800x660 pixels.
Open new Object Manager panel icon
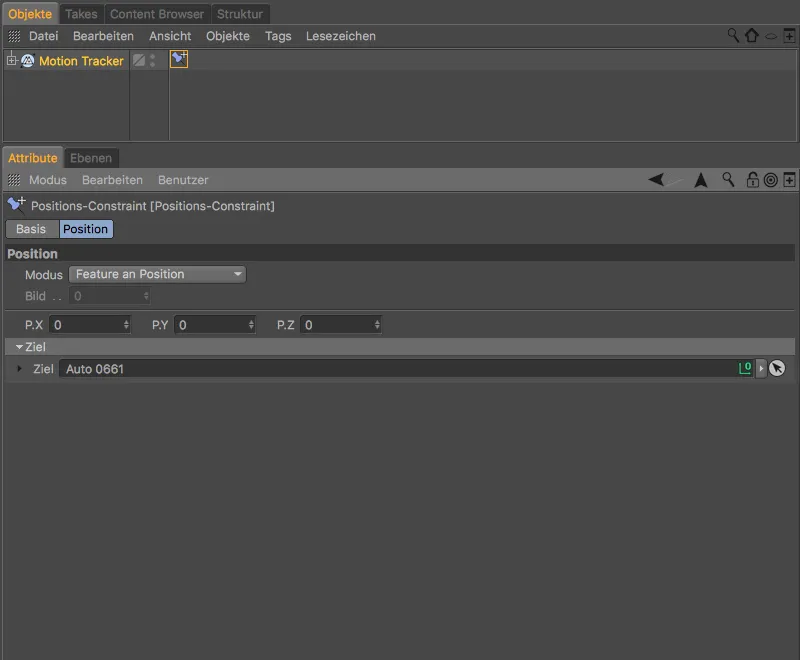pos(789,36)
